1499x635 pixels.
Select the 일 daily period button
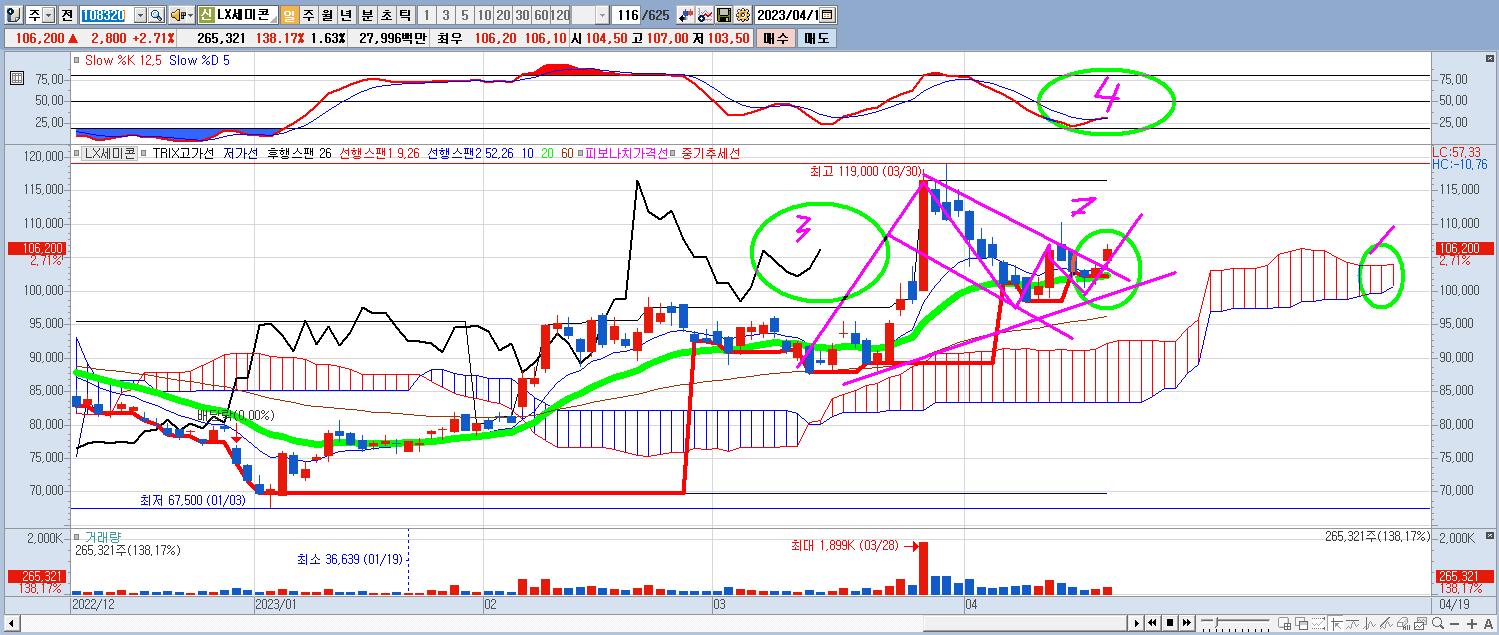[x=289, y=15]
